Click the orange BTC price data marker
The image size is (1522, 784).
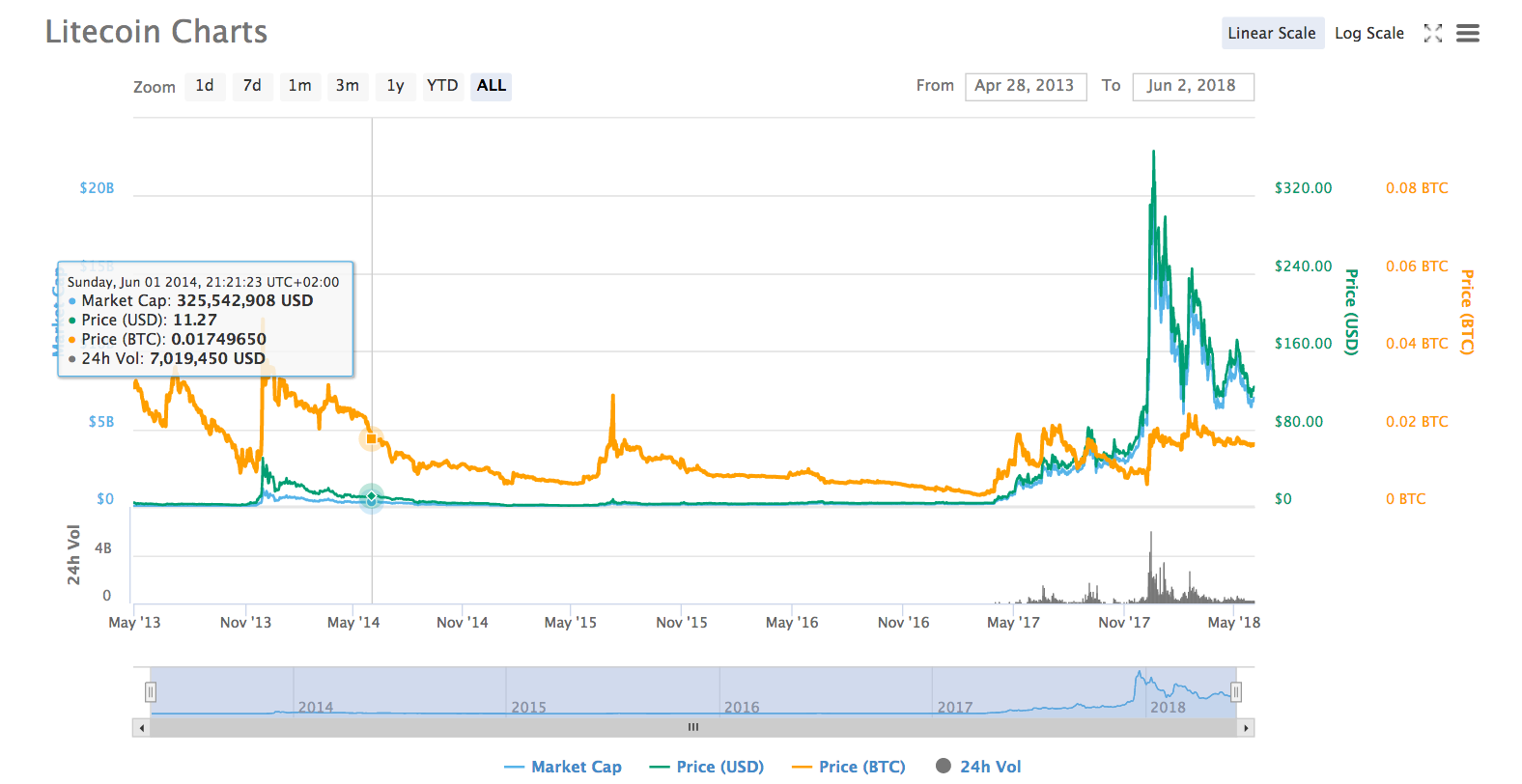372,439
